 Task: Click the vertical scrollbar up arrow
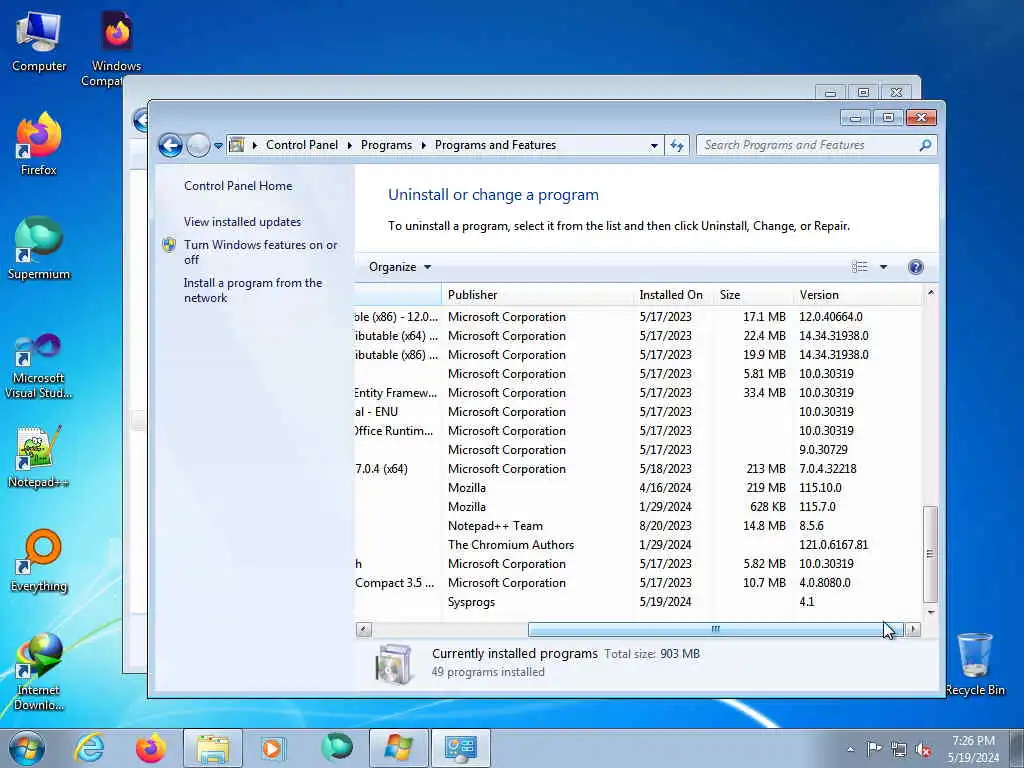(931, 293)
